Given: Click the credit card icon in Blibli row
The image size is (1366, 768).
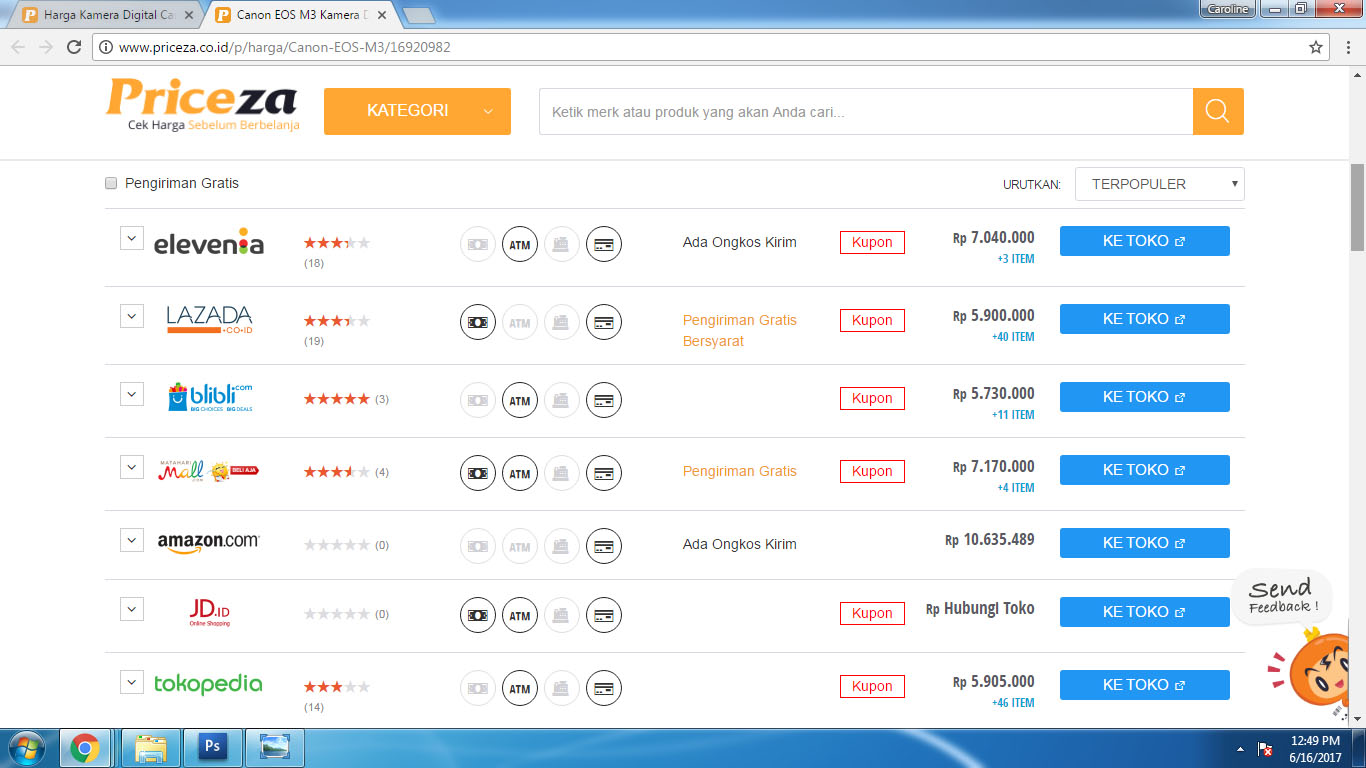Looking at the screenshot, I should (604, 400).
